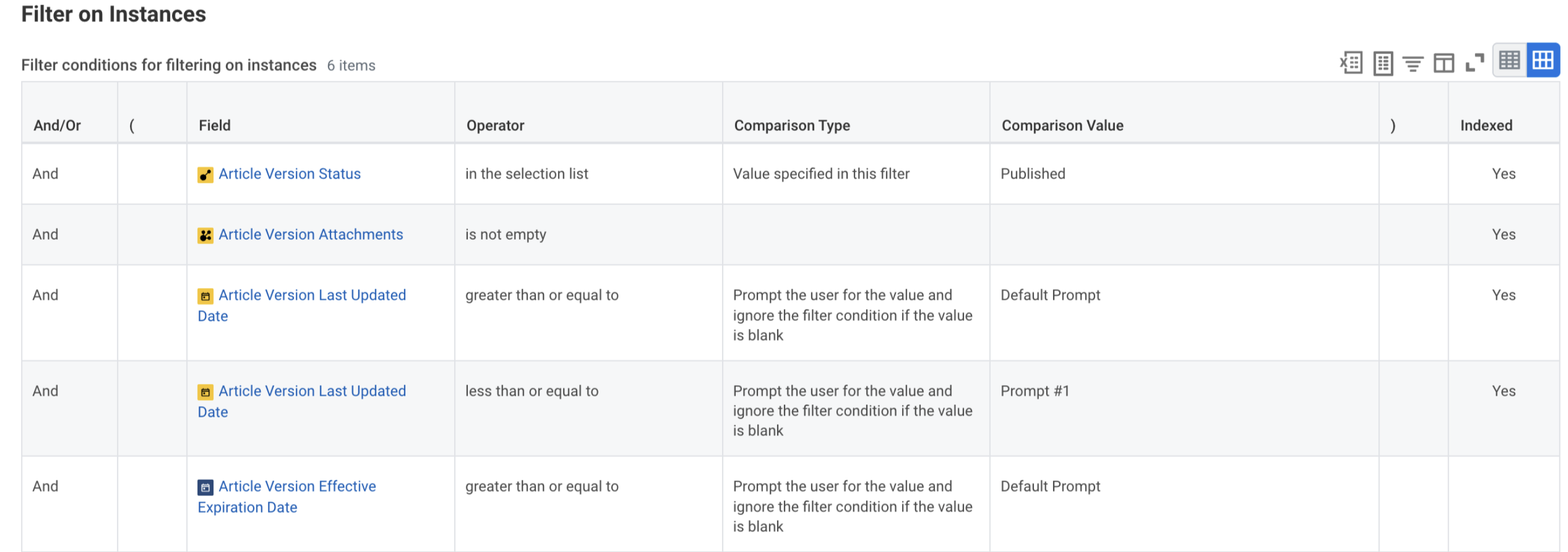Open the Field column header menu
This screenshot has width=1568, height=552.
[x=215, y=126]
